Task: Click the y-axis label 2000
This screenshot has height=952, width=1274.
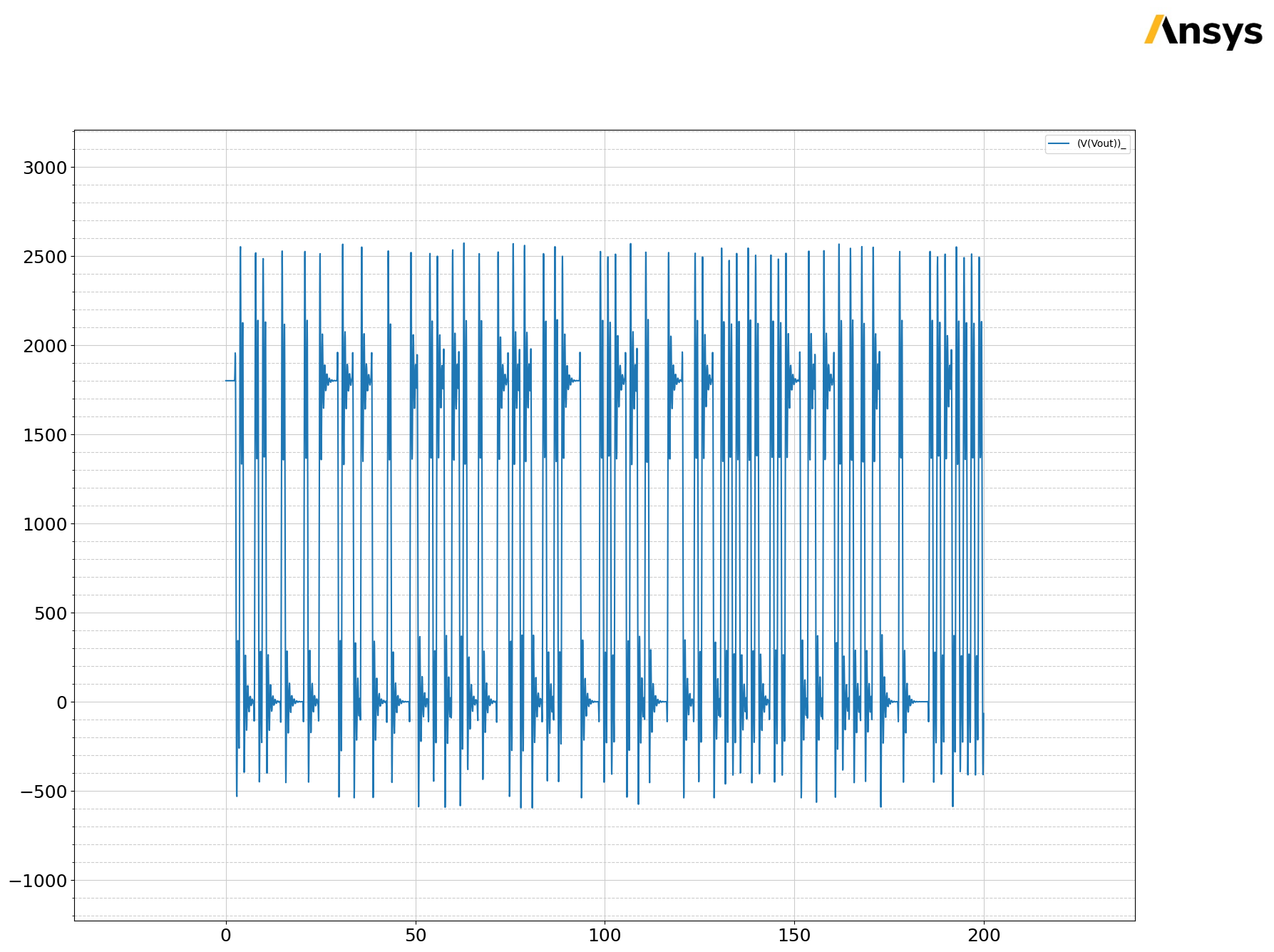Action: click(45, 347)
